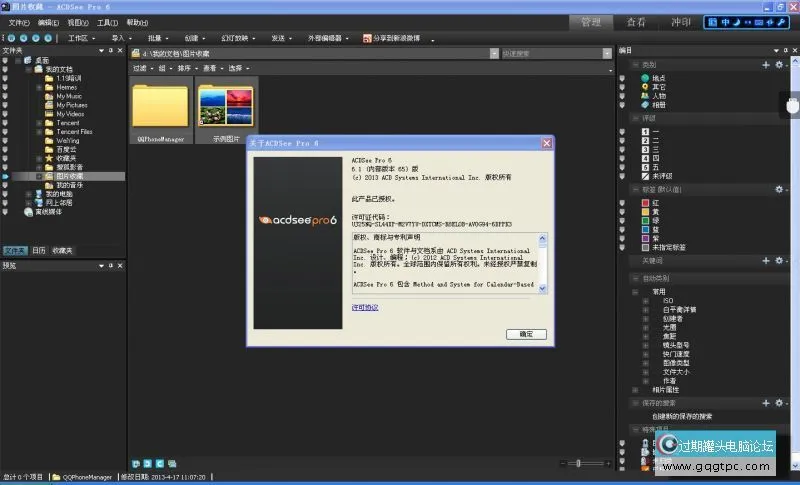
Task: Open the 视图 menu
Action: (78, 23)
